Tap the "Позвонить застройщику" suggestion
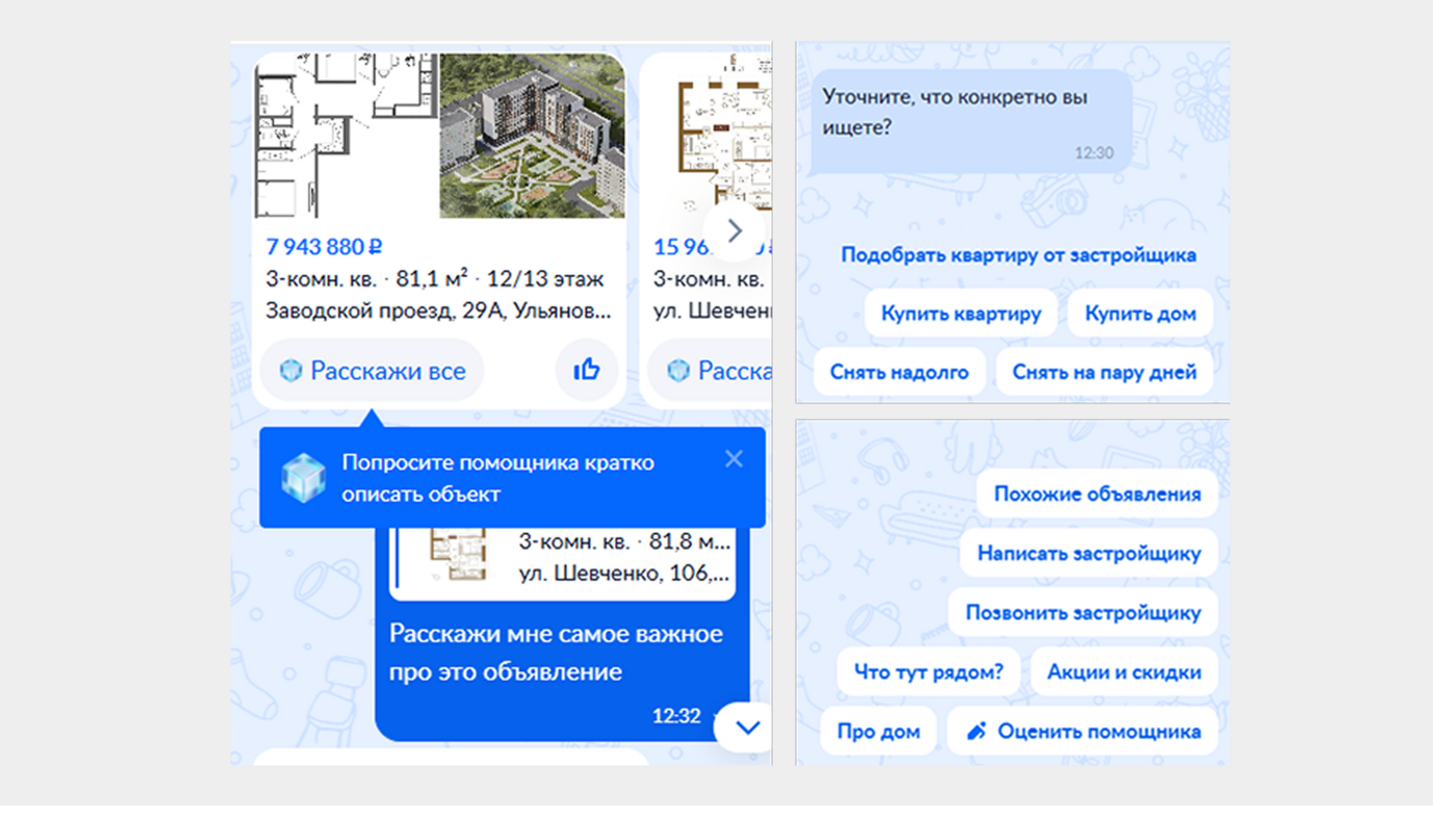 pyautogui.click(x=1082, y=612)
